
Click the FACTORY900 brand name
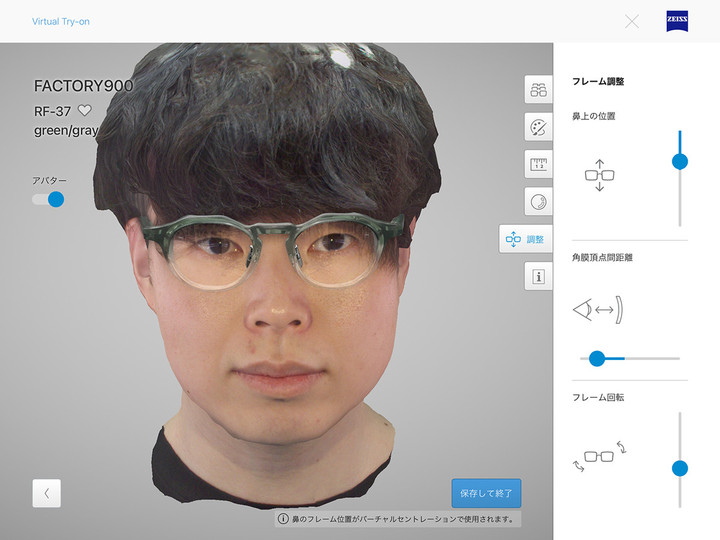(84, 86)
